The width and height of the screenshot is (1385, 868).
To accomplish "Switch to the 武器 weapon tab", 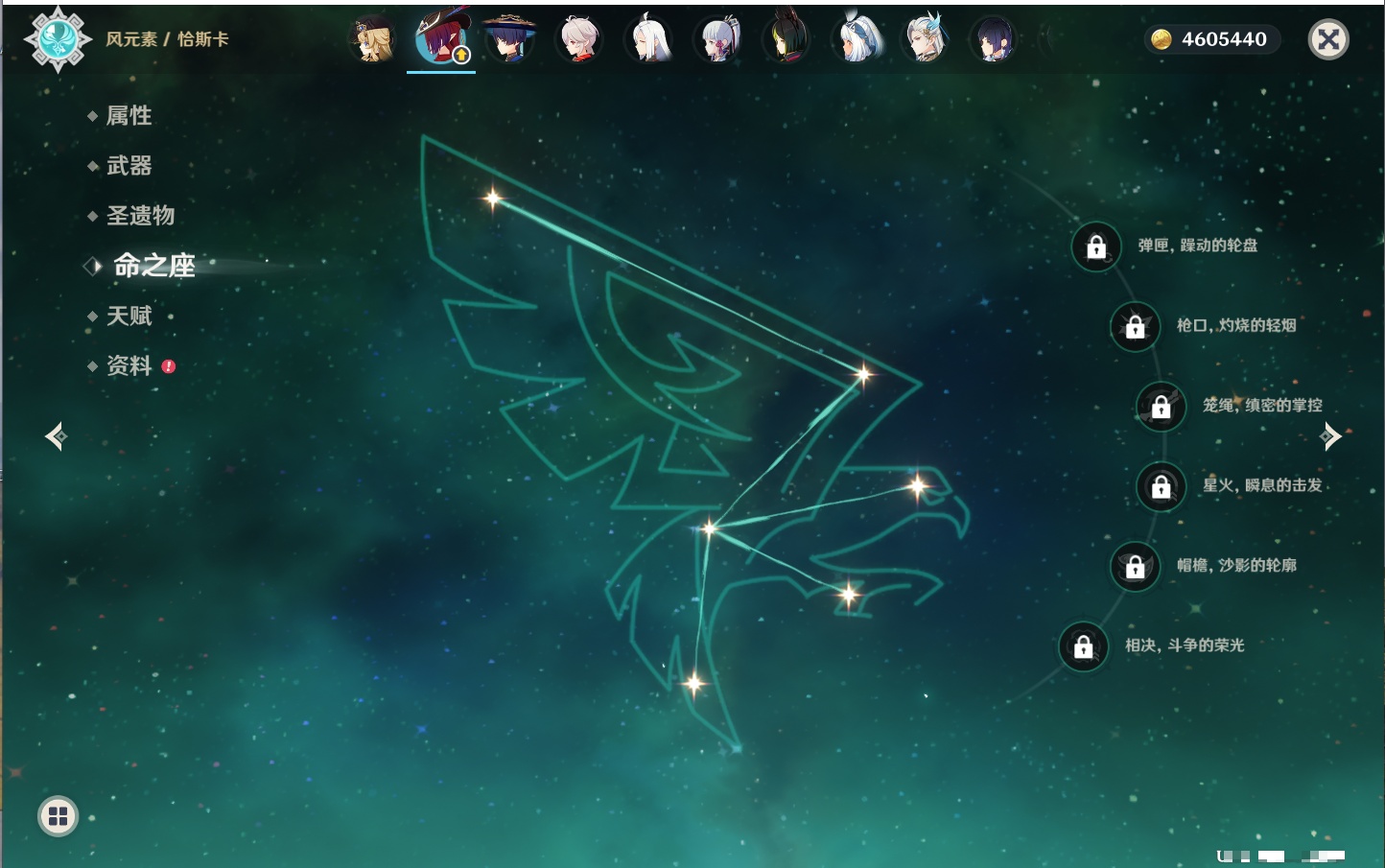I will click(129, 166).
